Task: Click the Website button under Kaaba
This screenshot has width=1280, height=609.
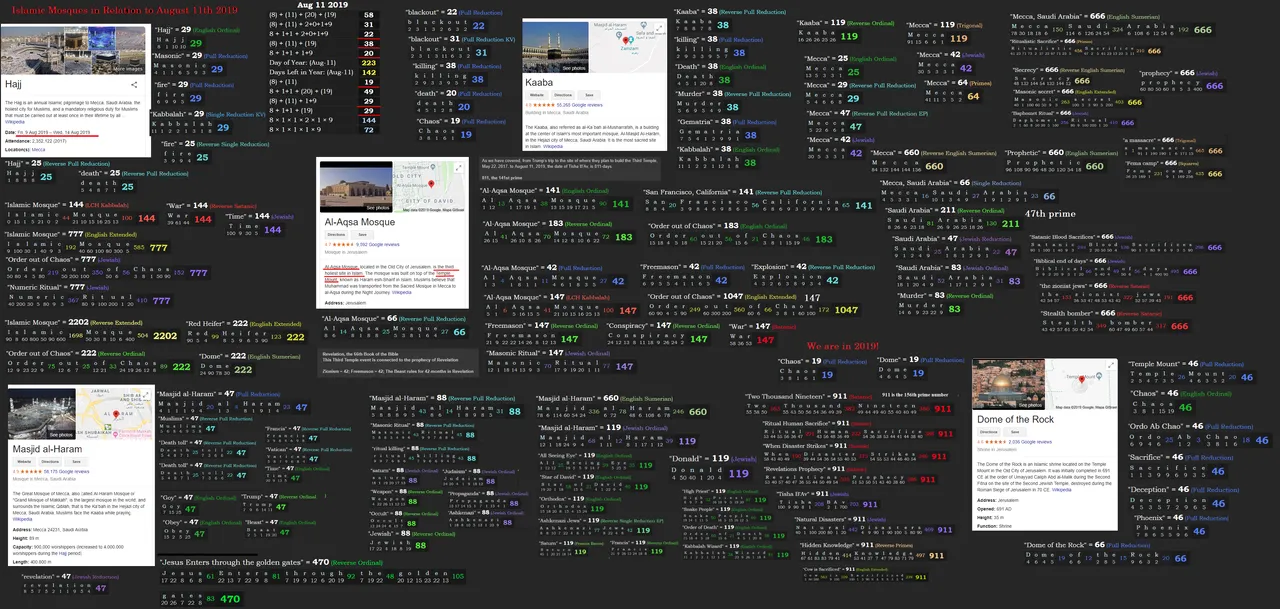Action: point(537,95)
